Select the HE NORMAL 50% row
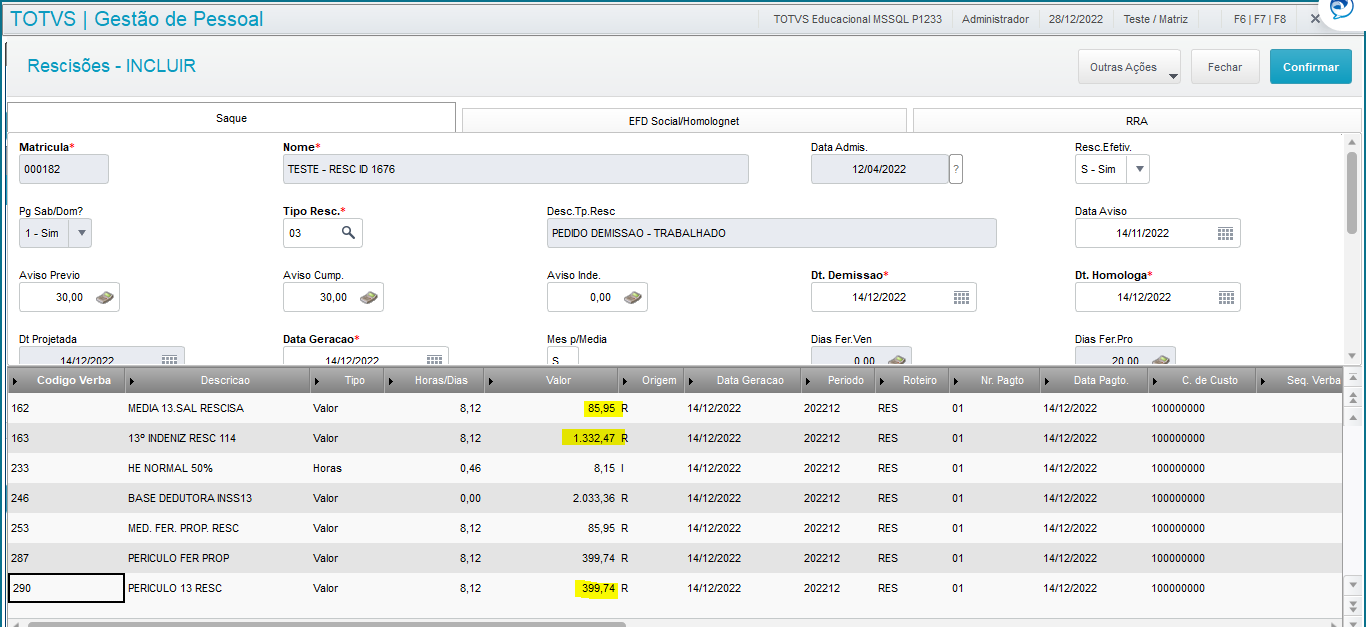Viewport: 1366px width, 627px height. 675,468
